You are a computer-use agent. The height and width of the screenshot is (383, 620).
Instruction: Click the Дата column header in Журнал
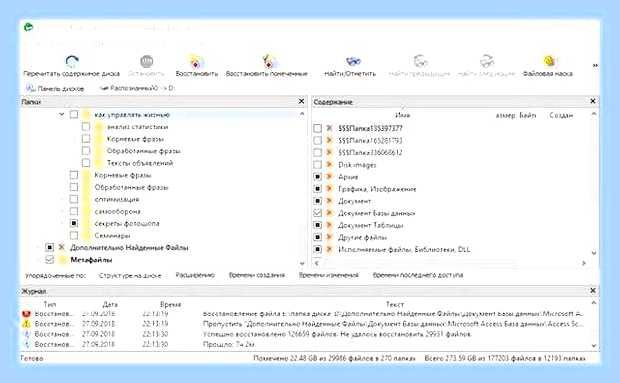[x=110, y=304]
